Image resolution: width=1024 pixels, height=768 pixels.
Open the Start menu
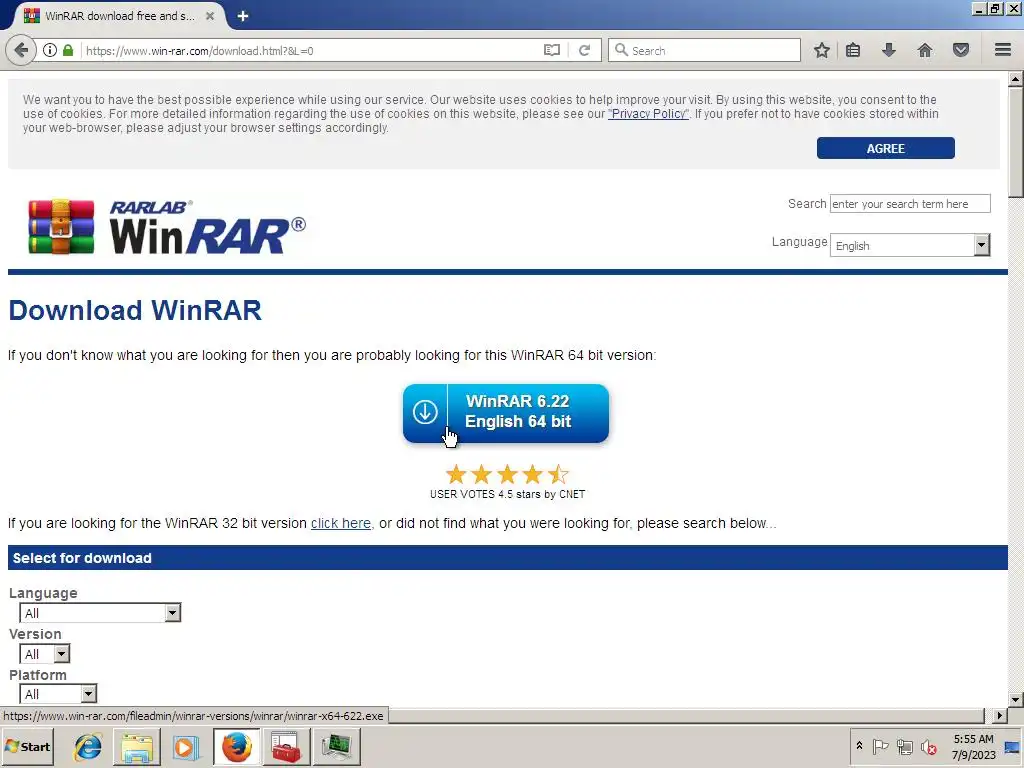[x=27, y=746]
